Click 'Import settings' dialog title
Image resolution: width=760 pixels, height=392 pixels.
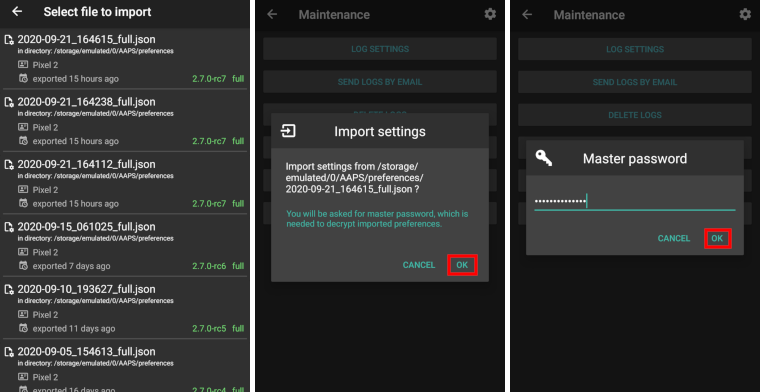click(x=380, y=131)
